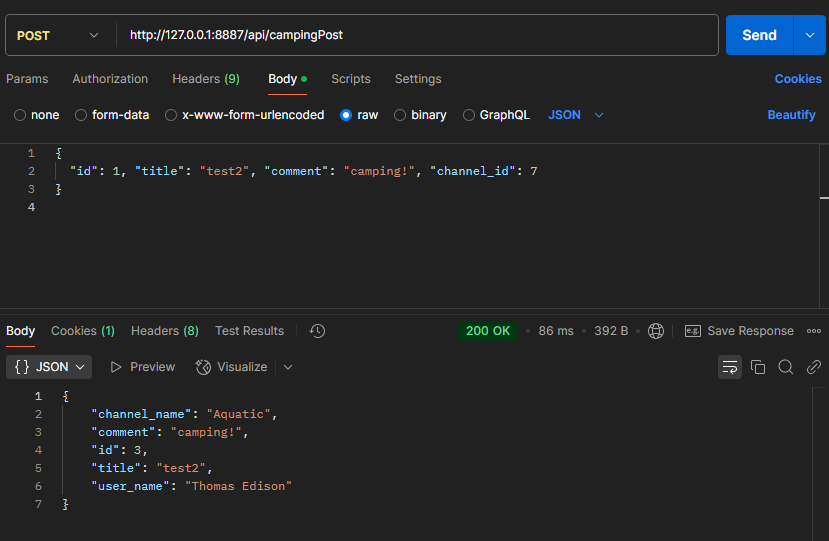The height and width of the screenshot is (541, 829).
Task: Click the "Thomas Edison" value
Action: pyautogui.click(x=238, y=486)
